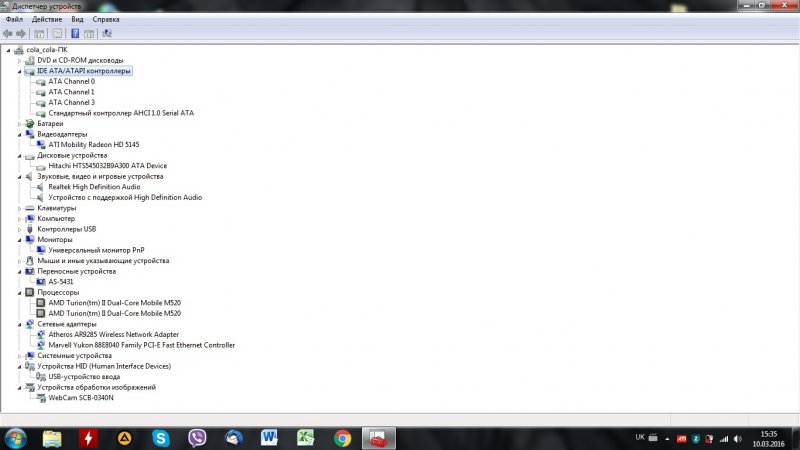Click the WebCam SCB-0340N device icon
Screen dimensions: 800x450
(40, 398)
